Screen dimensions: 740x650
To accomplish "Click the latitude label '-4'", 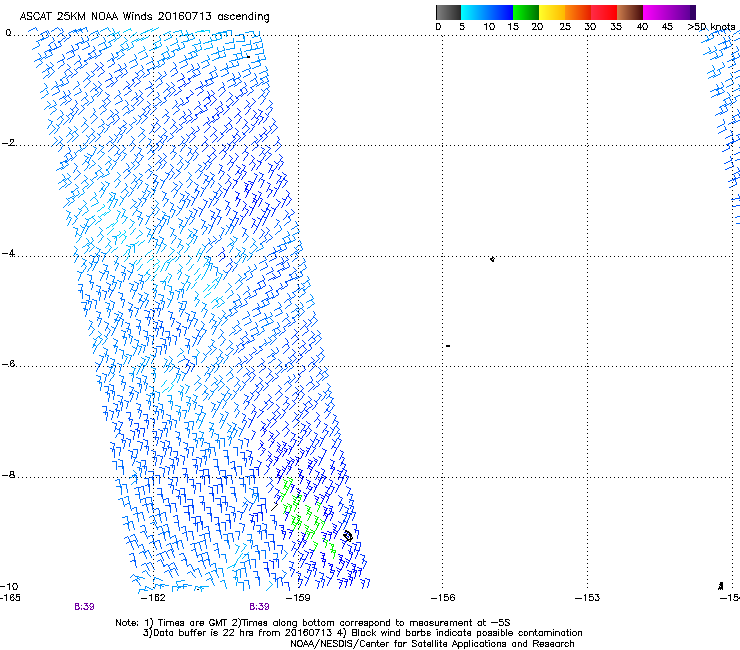I will (8, 253).
